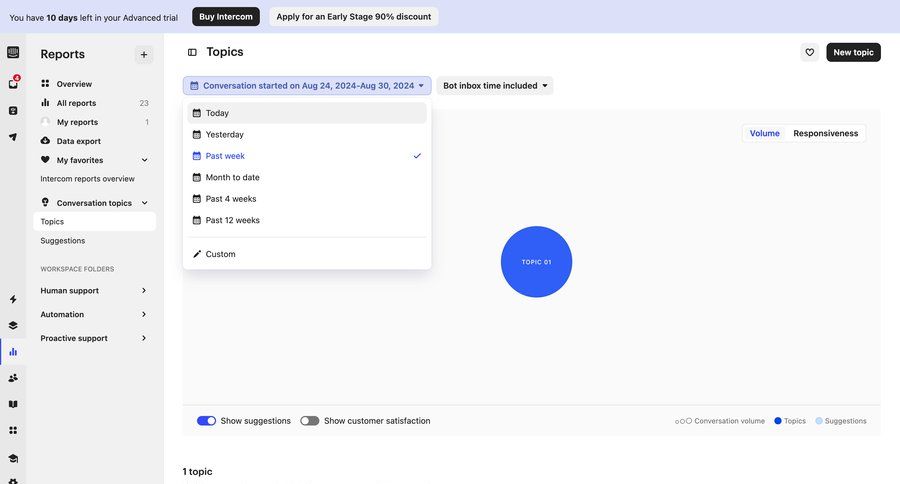The image size is (900, 484).
Task: Toggle Show suggestions switch
Action: 206,421
